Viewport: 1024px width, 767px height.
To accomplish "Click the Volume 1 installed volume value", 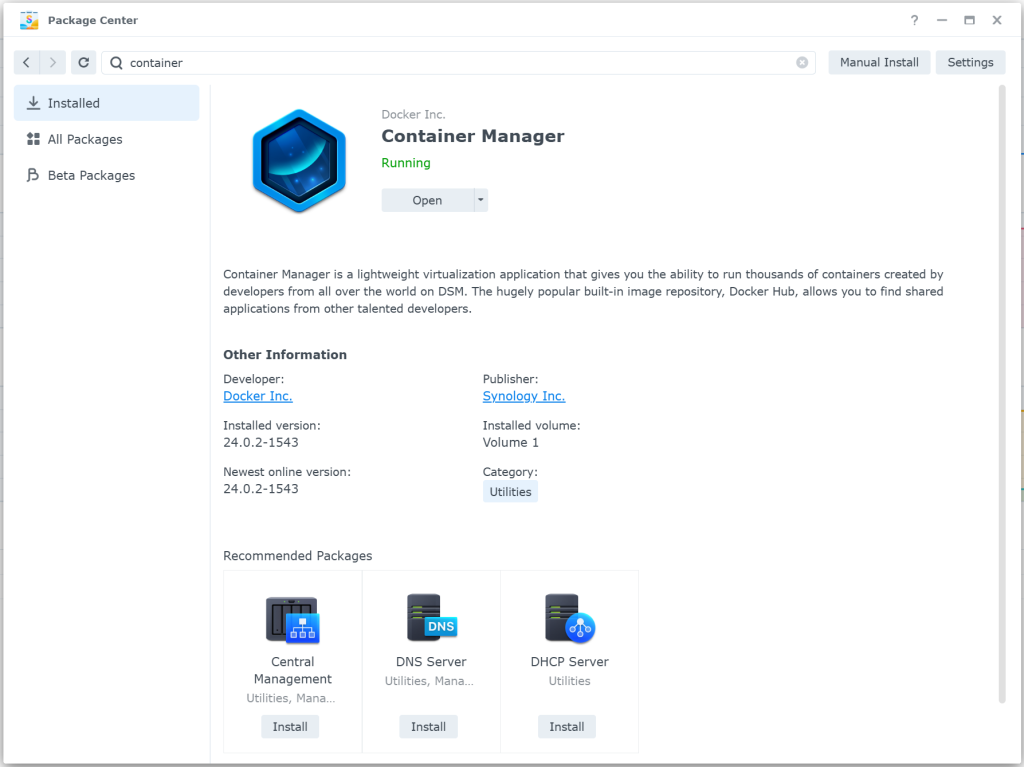I will click(511, 442).
